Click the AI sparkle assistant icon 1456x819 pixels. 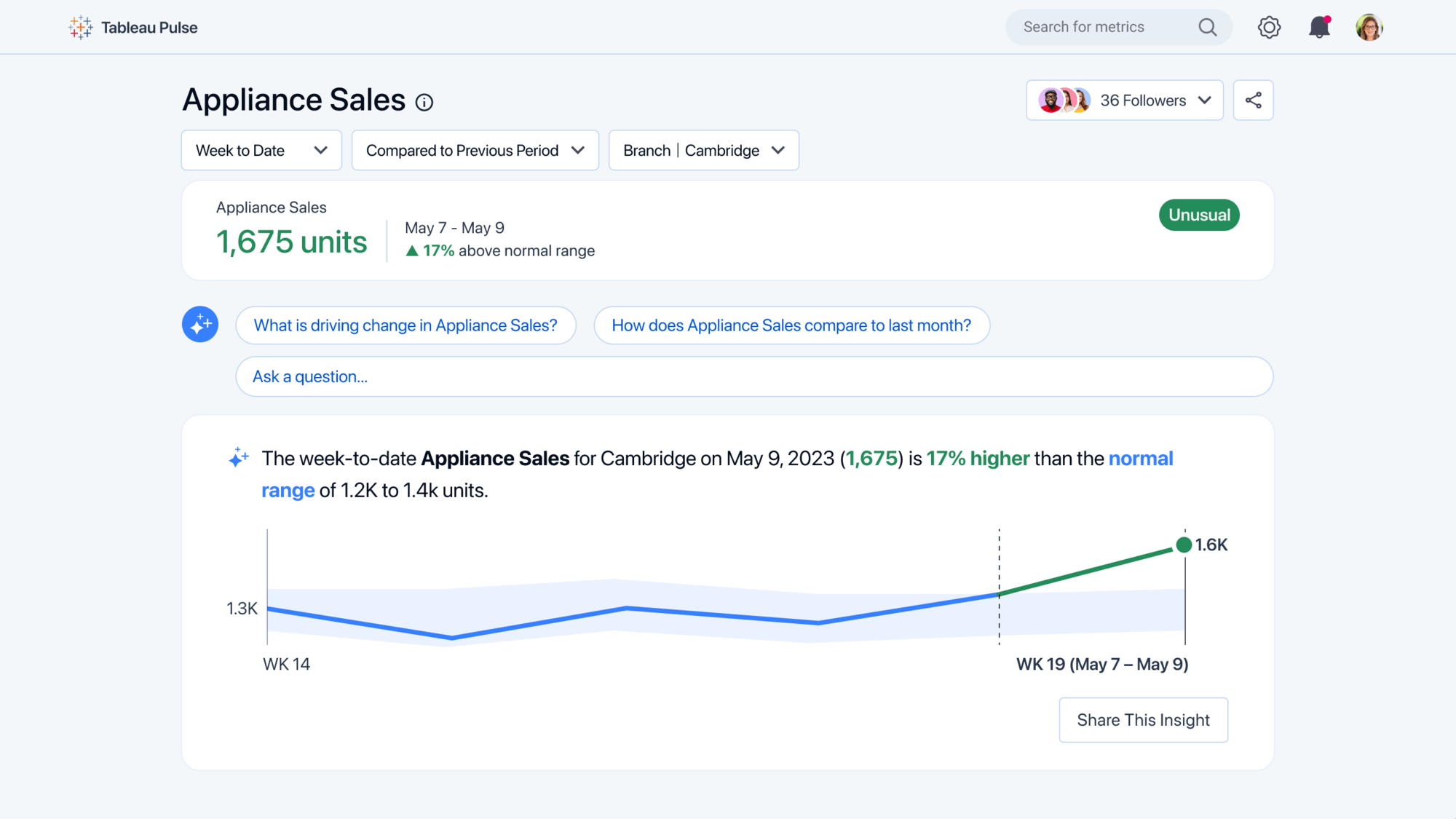199,324
